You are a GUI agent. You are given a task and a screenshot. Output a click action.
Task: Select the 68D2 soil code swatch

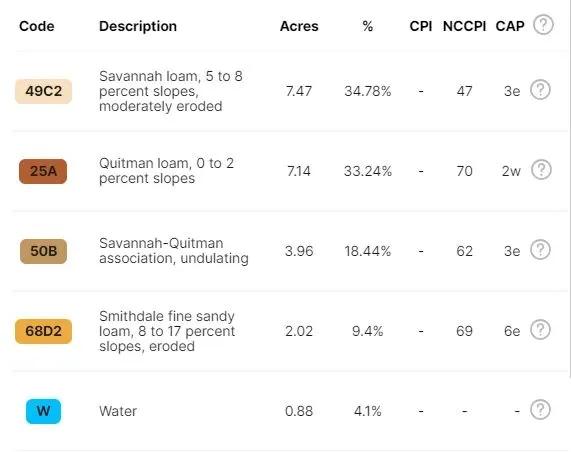coord(43,331)
